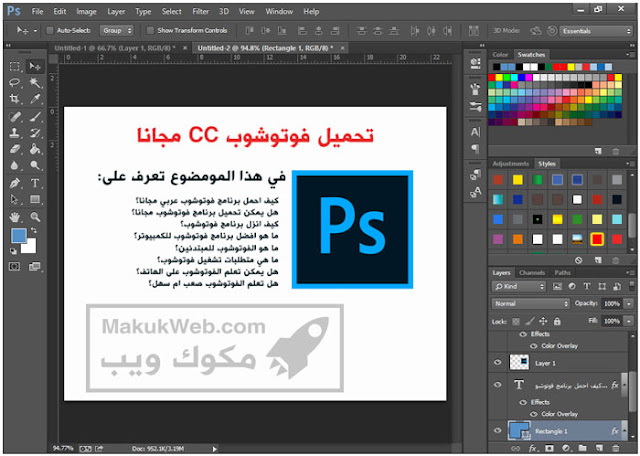Switch to the Color tab
This screenshot has width=640, height=456.
point(500,55)
